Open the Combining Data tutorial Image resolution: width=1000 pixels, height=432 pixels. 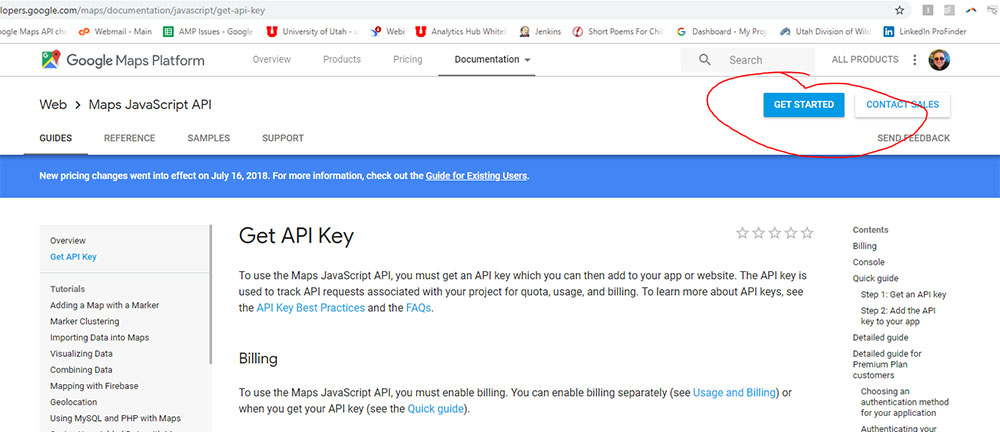click(81, 369)
